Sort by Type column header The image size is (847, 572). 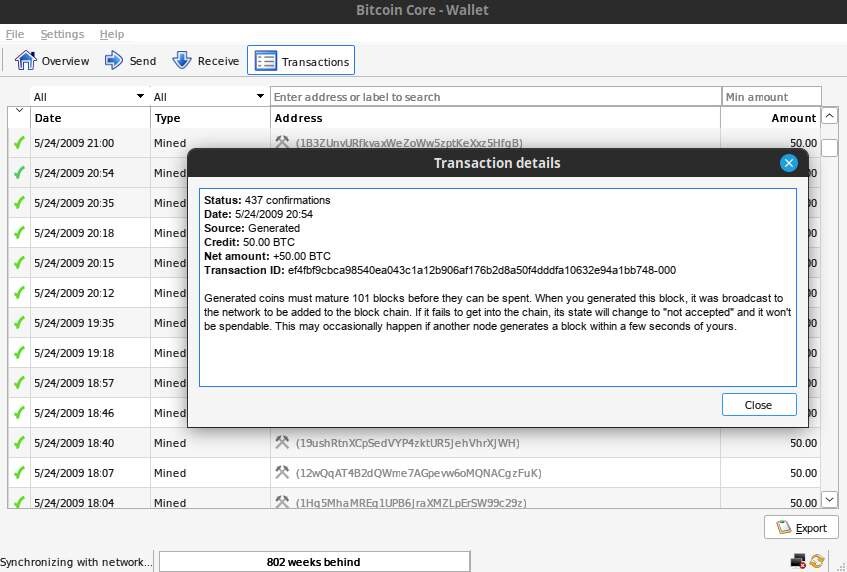[210, 118]
